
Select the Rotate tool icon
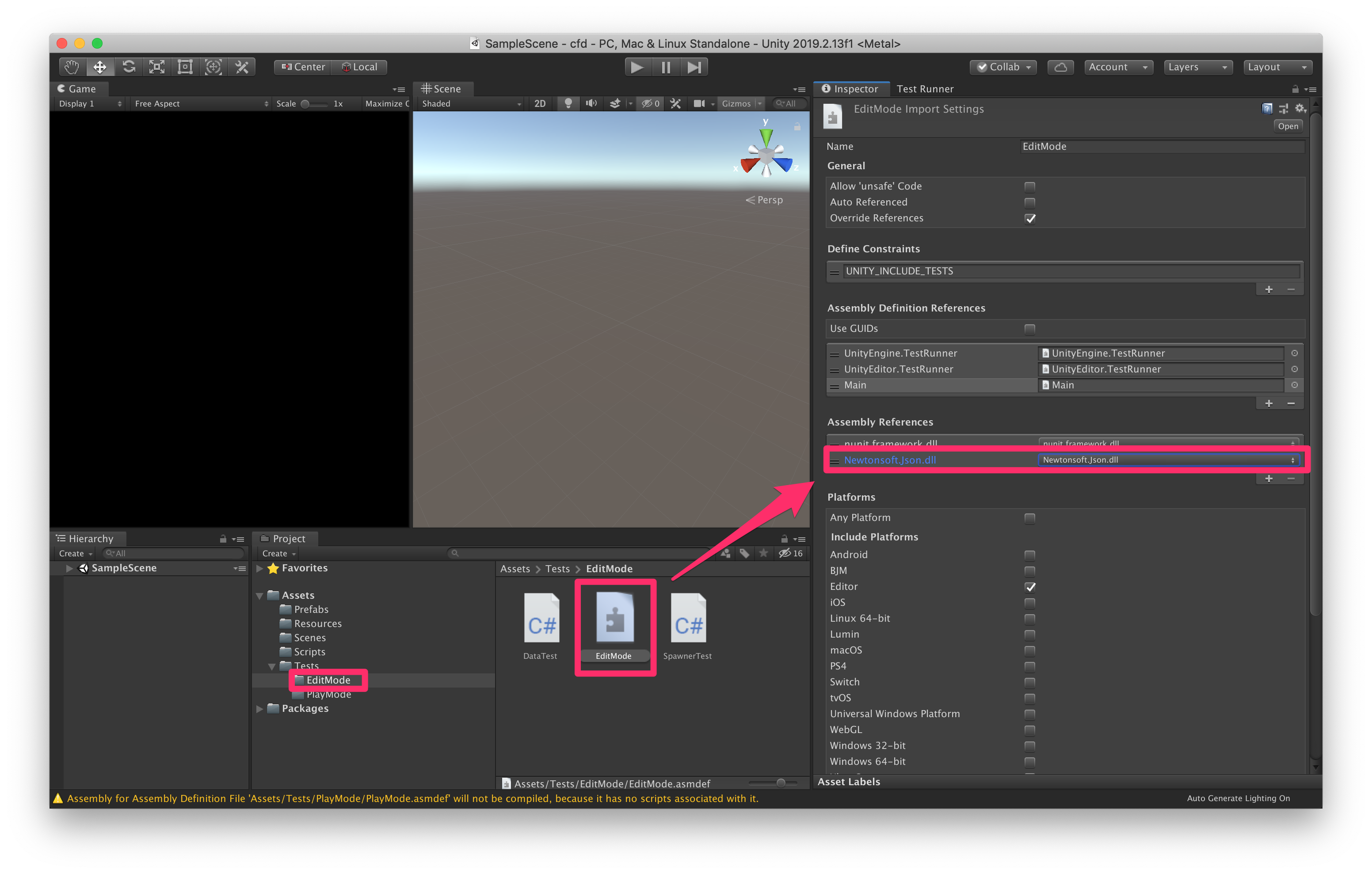(x=129, y=67)
